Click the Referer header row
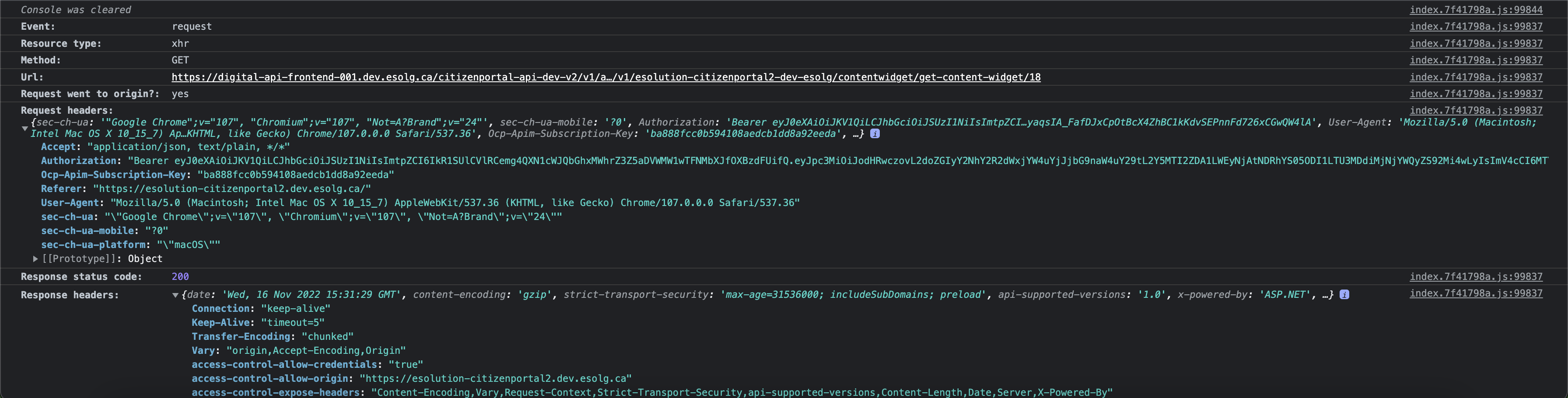 tap(206, 189)
